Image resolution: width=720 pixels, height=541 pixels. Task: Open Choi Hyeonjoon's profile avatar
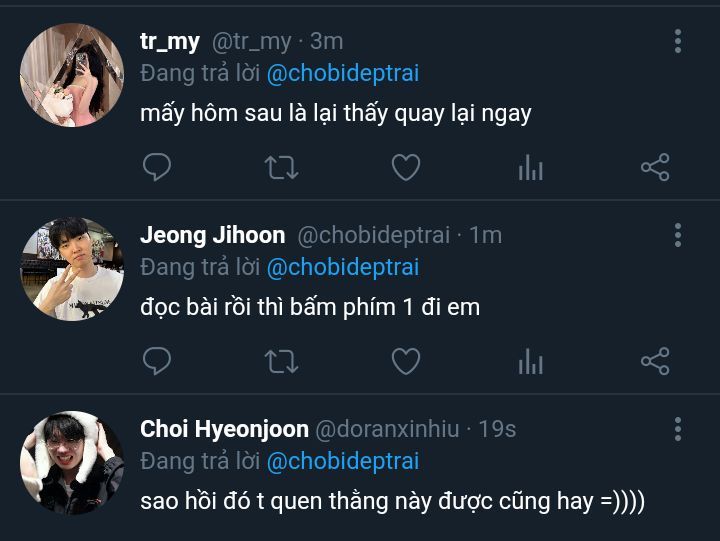pos(72,463)
